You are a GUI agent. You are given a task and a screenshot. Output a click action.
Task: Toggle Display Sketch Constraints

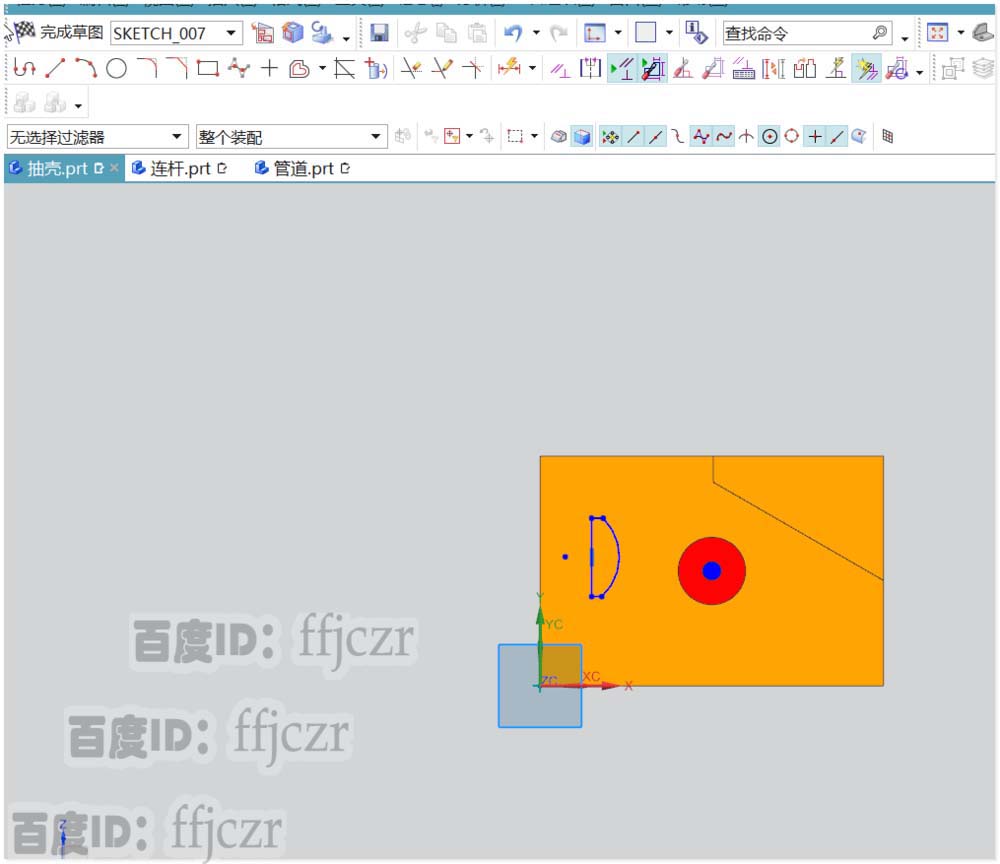622,68
